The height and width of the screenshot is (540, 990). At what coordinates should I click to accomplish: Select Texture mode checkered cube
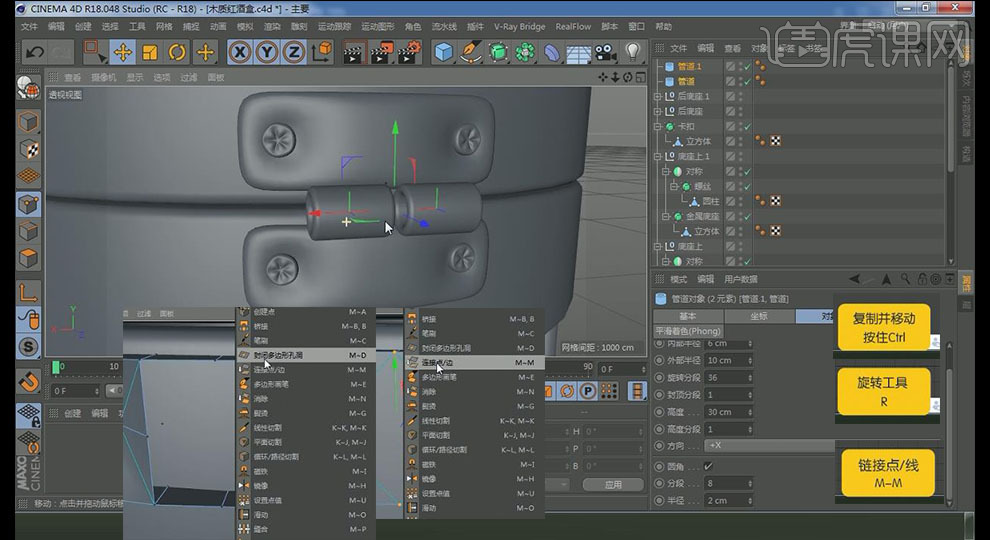pos(28,149)
